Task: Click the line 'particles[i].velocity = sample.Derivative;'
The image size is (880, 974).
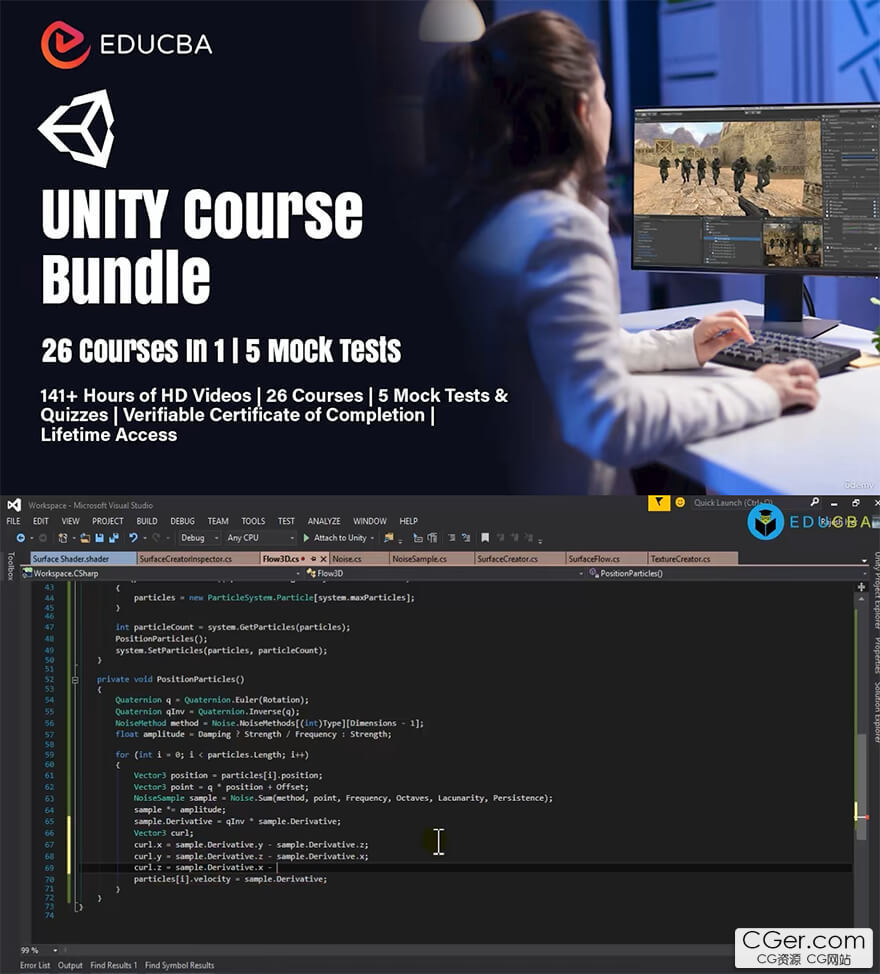Action: (x=230, y=880)
